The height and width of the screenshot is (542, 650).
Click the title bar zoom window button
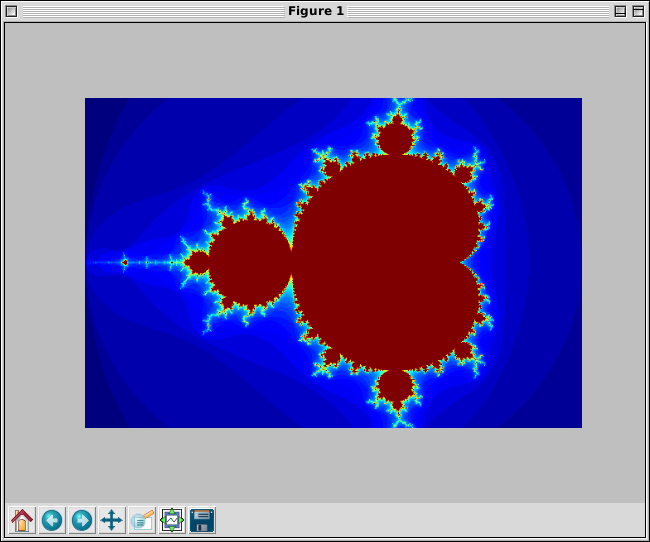click(638, 11)
